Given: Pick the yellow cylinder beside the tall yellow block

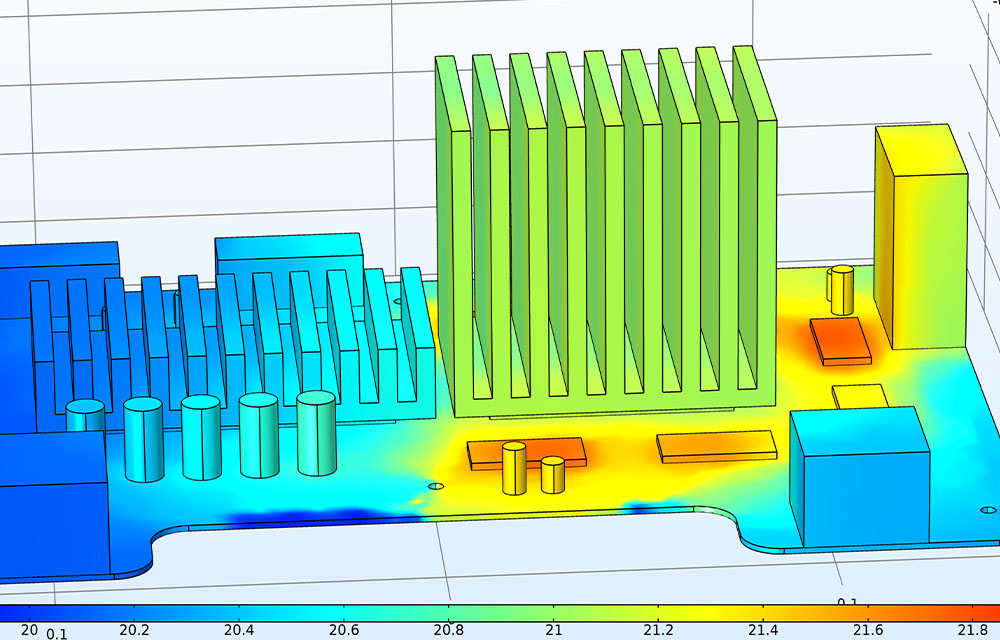Looking at the screenshot, I should point(842,290).
